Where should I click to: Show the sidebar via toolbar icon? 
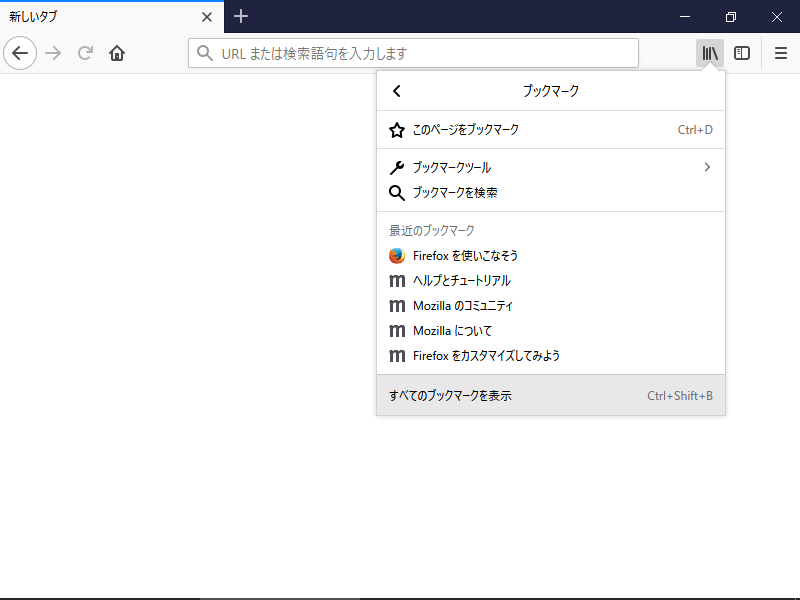(x=742, y=53)
